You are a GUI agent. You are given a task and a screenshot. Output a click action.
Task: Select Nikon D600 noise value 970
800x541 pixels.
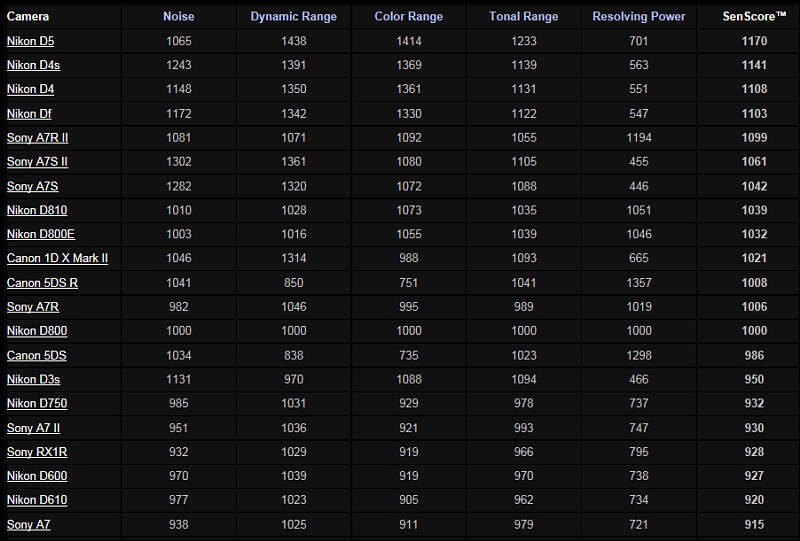(x=179, y=475)
